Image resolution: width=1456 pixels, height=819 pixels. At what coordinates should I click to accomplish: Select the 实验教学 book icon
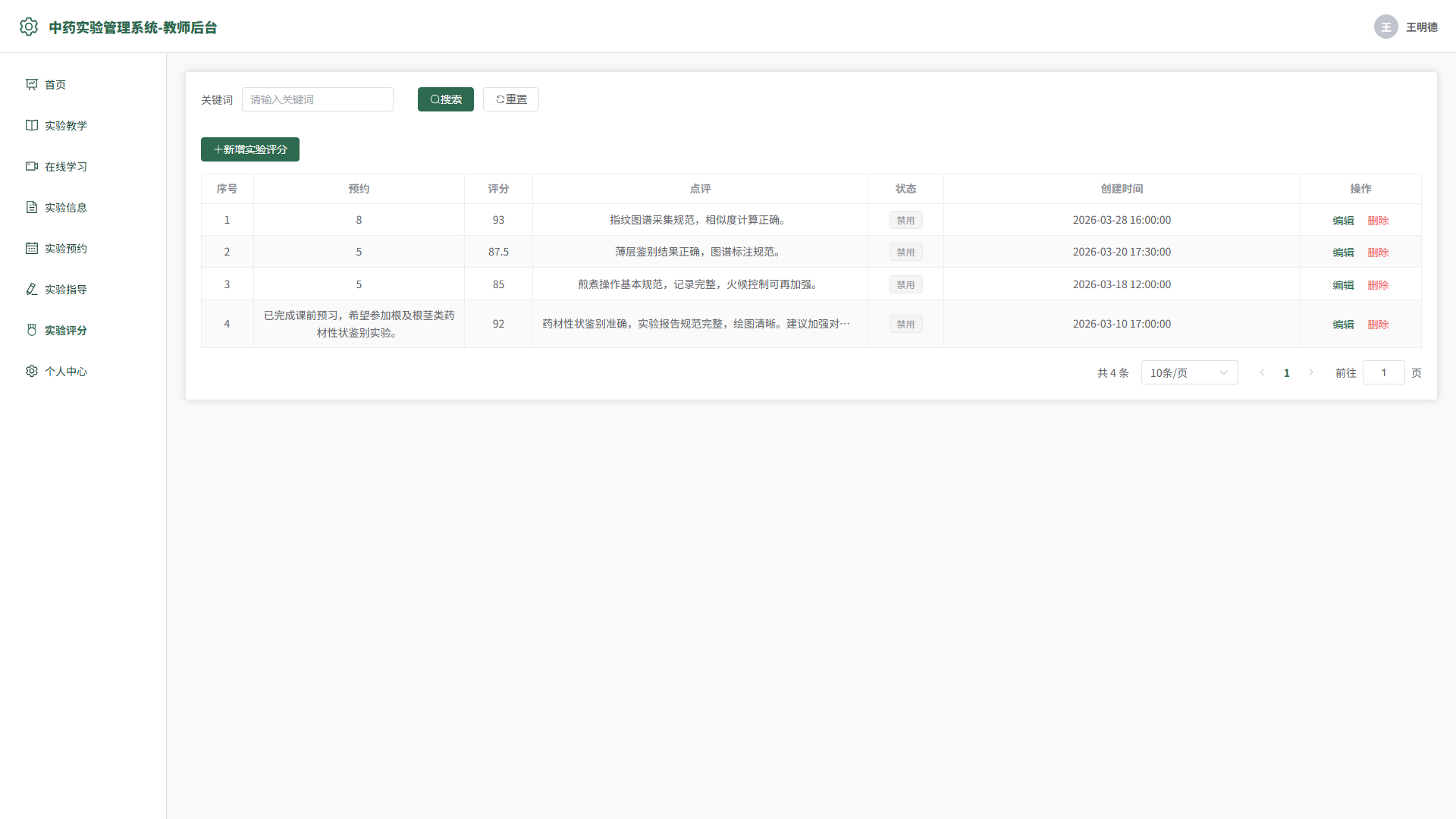point(32,125)
